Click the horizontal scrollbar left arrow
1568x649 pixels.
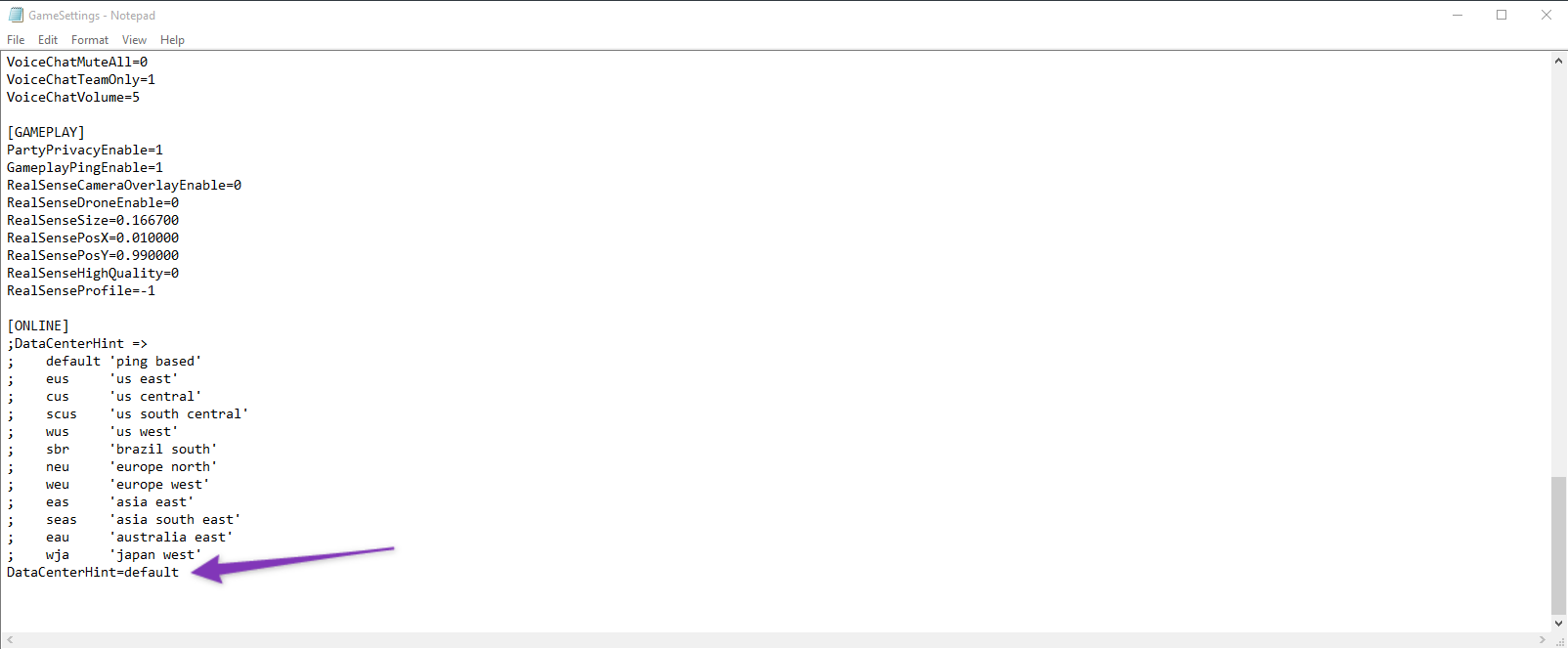tap(10, 640)
